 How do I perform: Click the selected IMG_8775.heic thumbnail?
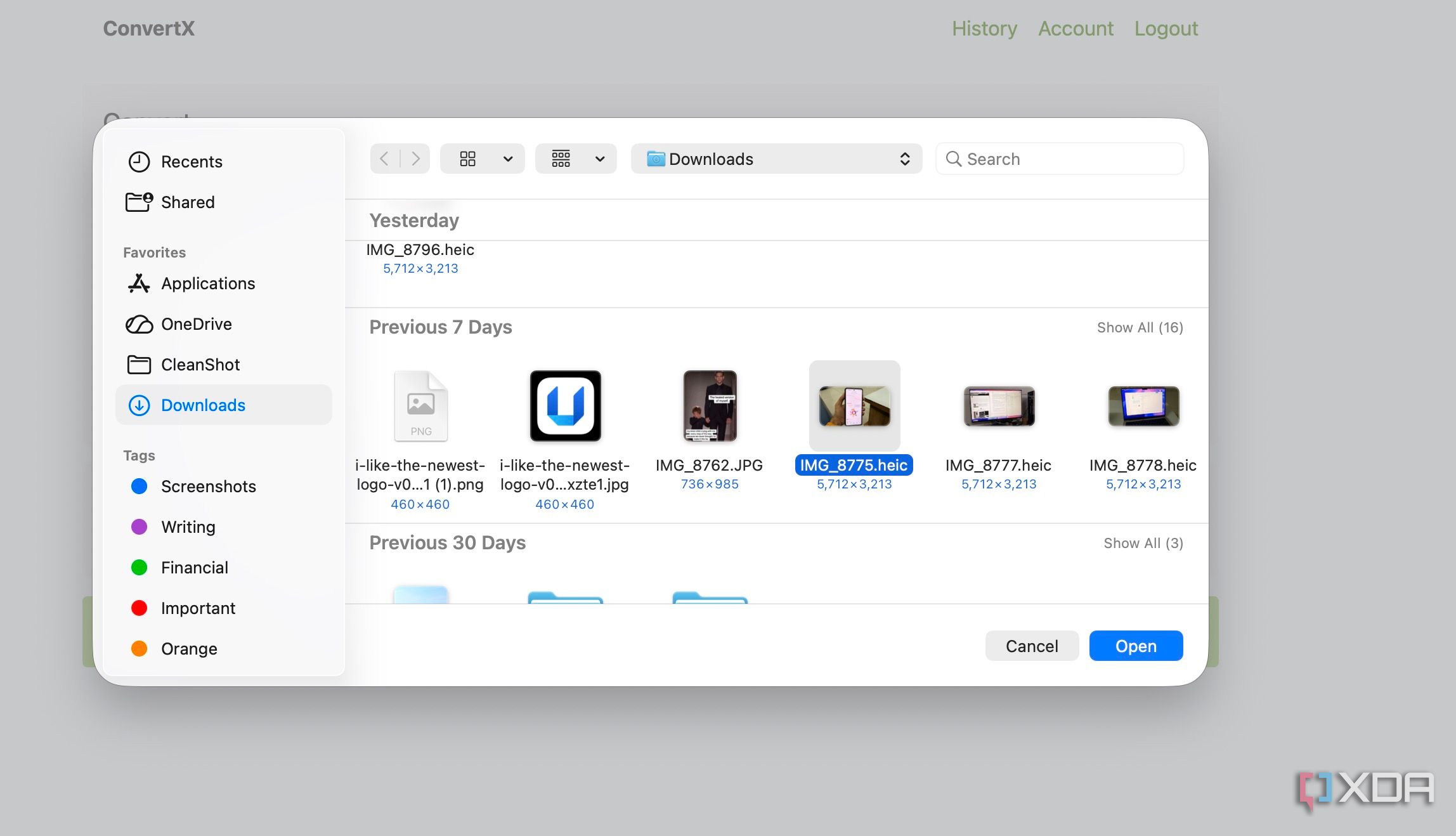pyautogui.click(x=854, y=406)
